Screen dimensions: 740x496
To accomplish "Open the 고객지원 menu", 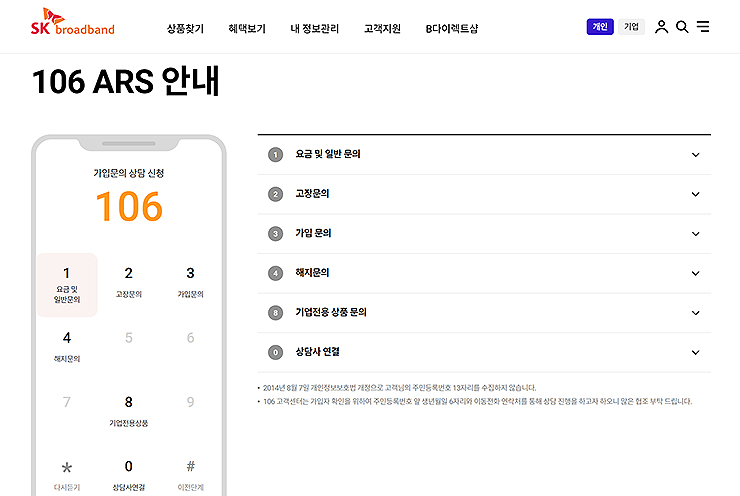I will (382, 29).
